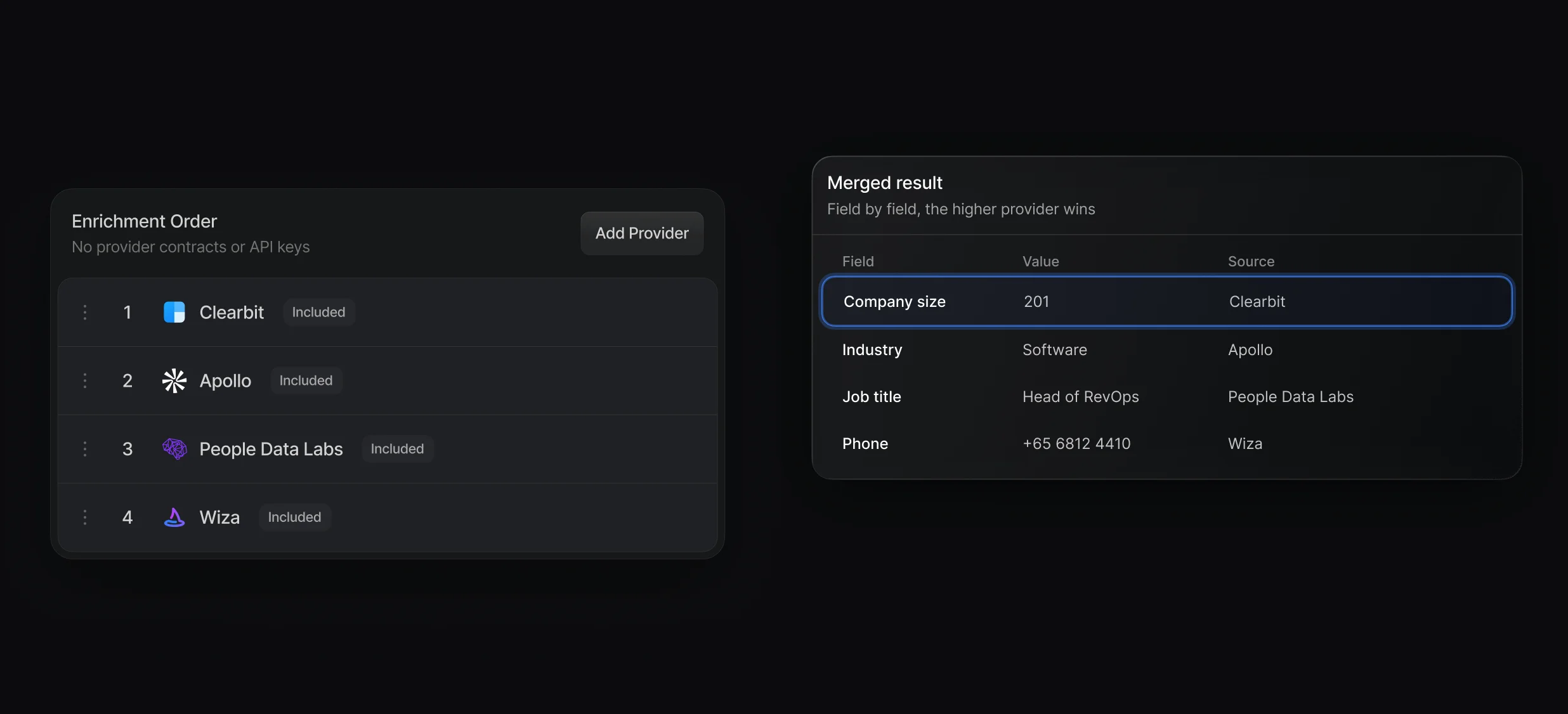The width and height of the screenshot is (1568, 714).
Task: Click the Included badge next to Wiza
Action: pos(294,517)
